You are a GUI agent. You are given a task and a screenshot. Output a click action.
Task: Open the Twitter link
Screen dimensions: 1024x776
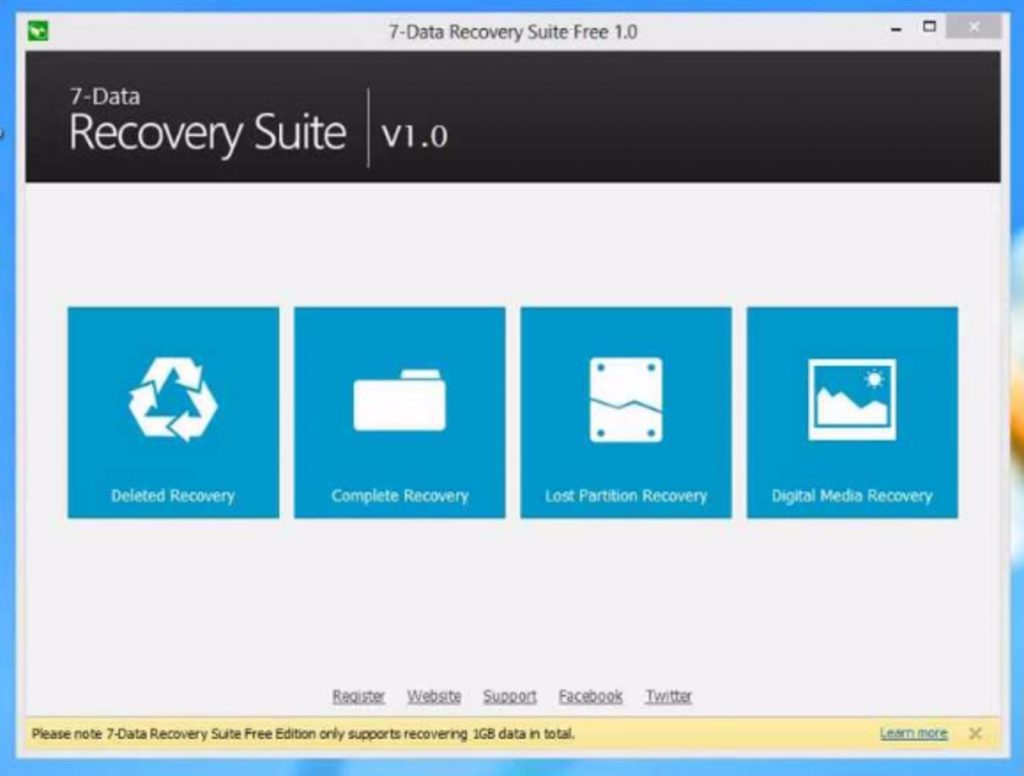coord(668,696)
